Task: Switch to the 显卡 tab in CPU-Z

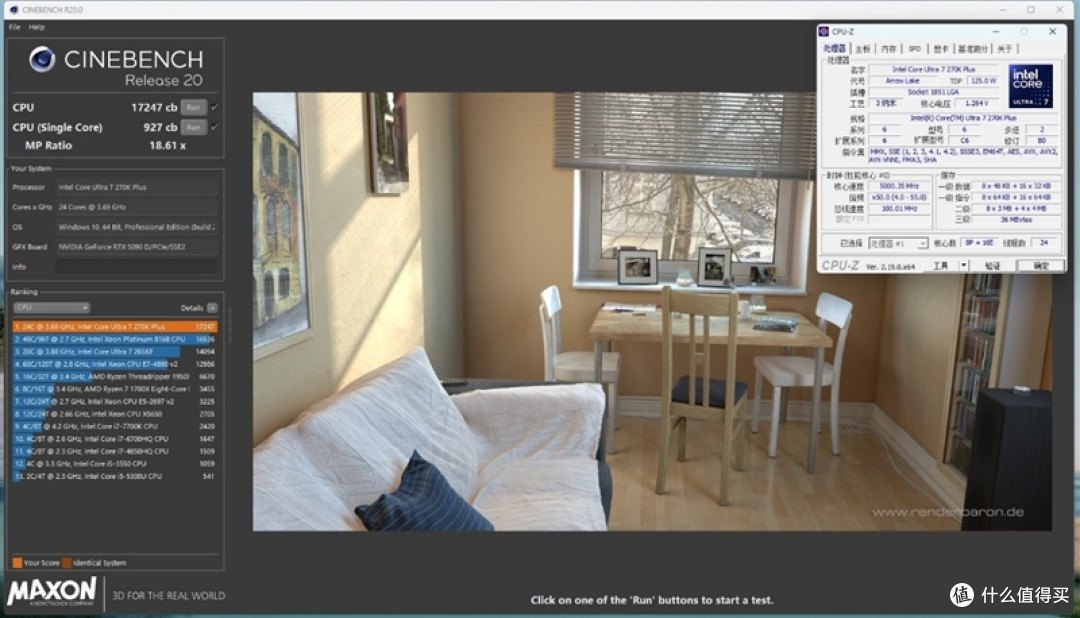Action: [x=941, y=49]
